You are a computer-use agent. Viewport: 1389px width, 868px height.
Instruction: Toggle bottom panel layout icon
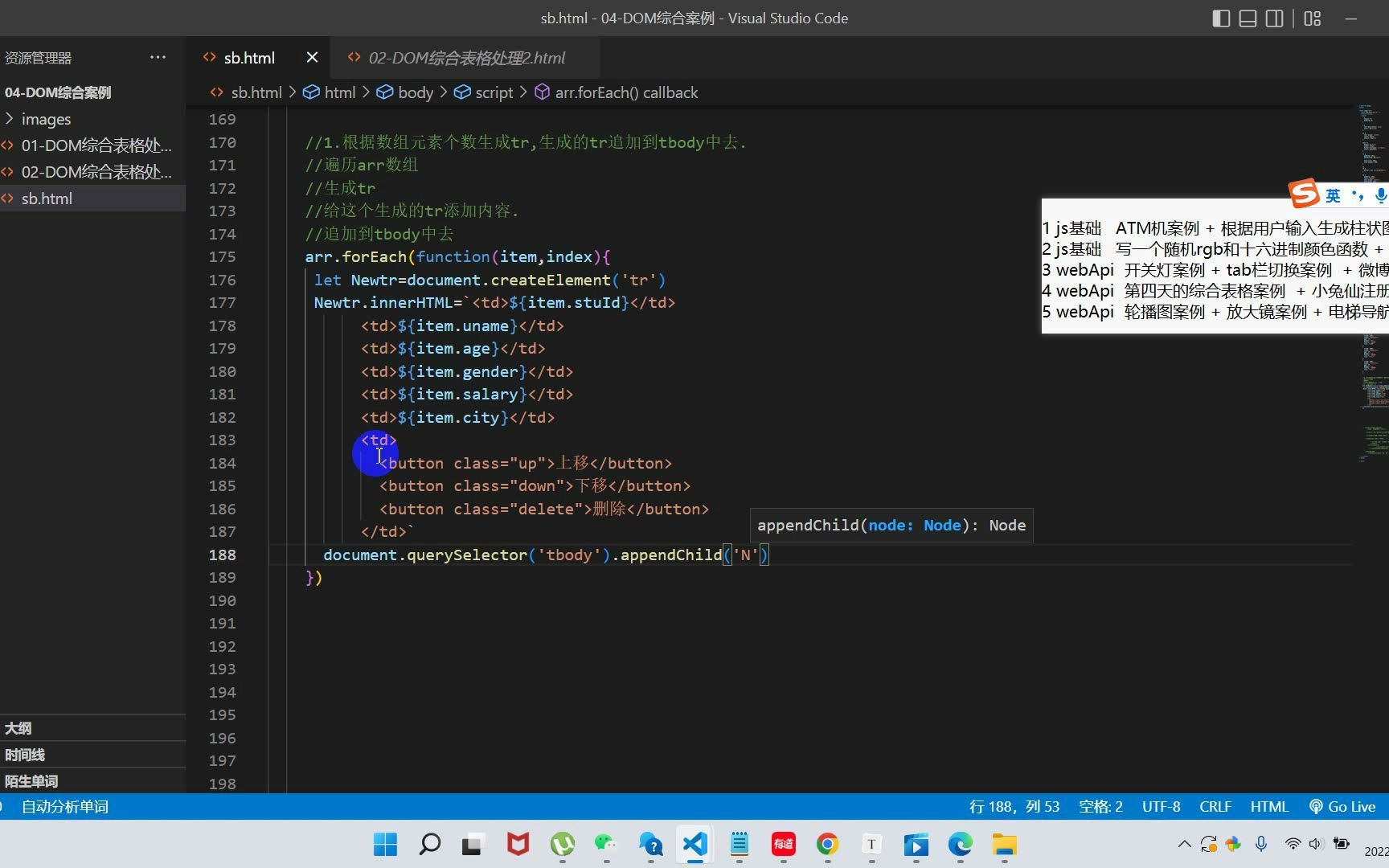pos(1248,18)
